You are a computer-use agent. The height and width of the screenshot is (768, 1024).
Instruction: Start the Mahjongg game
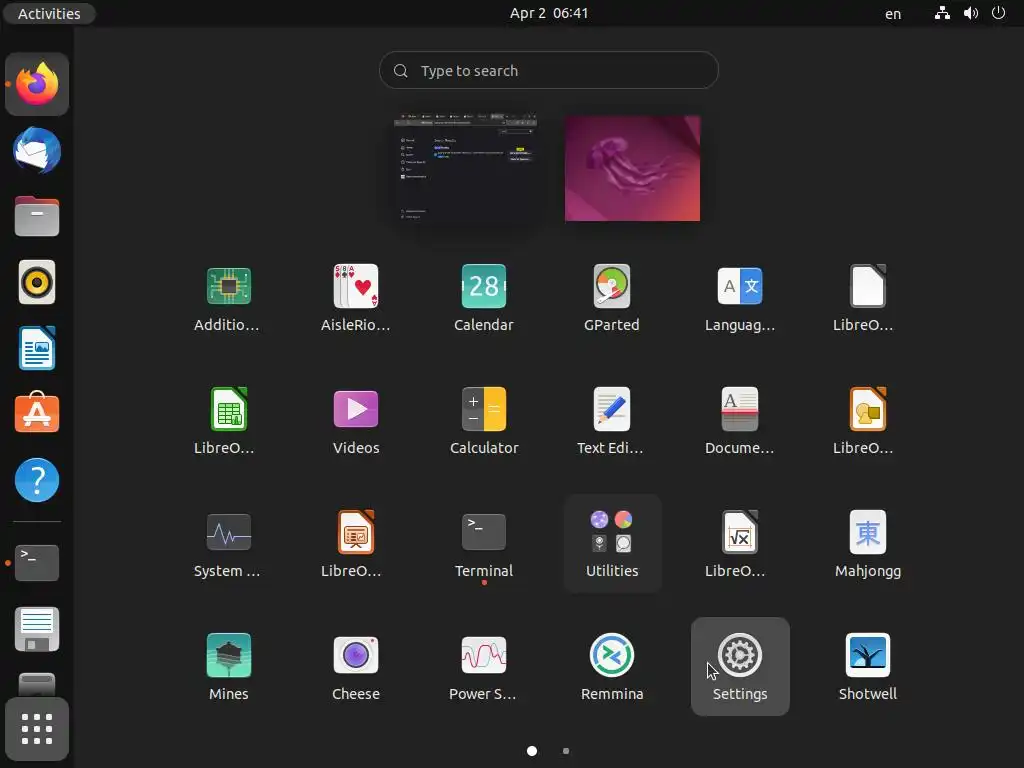(868, 532)
